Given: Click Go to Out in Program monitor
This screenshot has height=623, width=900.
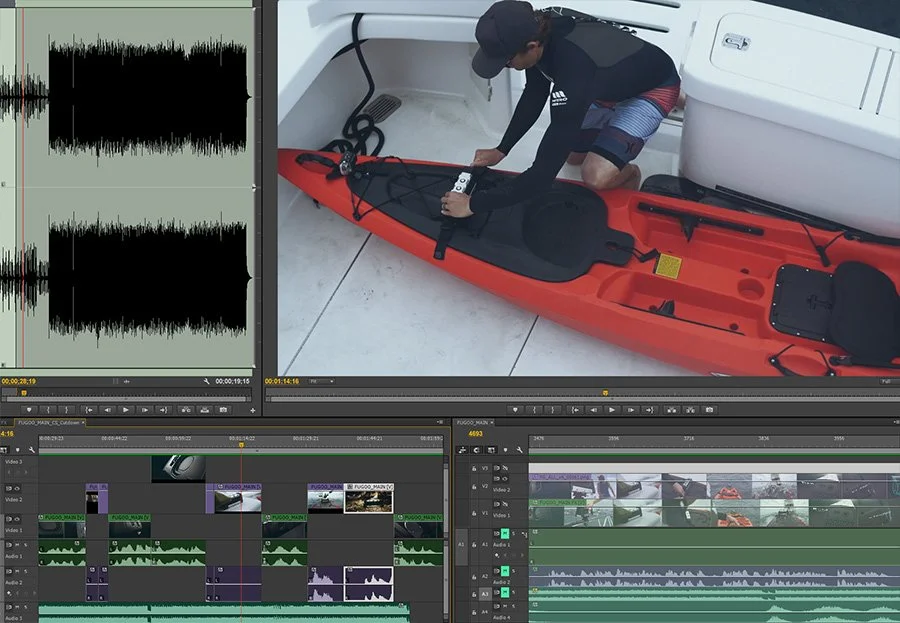Looking at the screenshot, I should 650,410.
